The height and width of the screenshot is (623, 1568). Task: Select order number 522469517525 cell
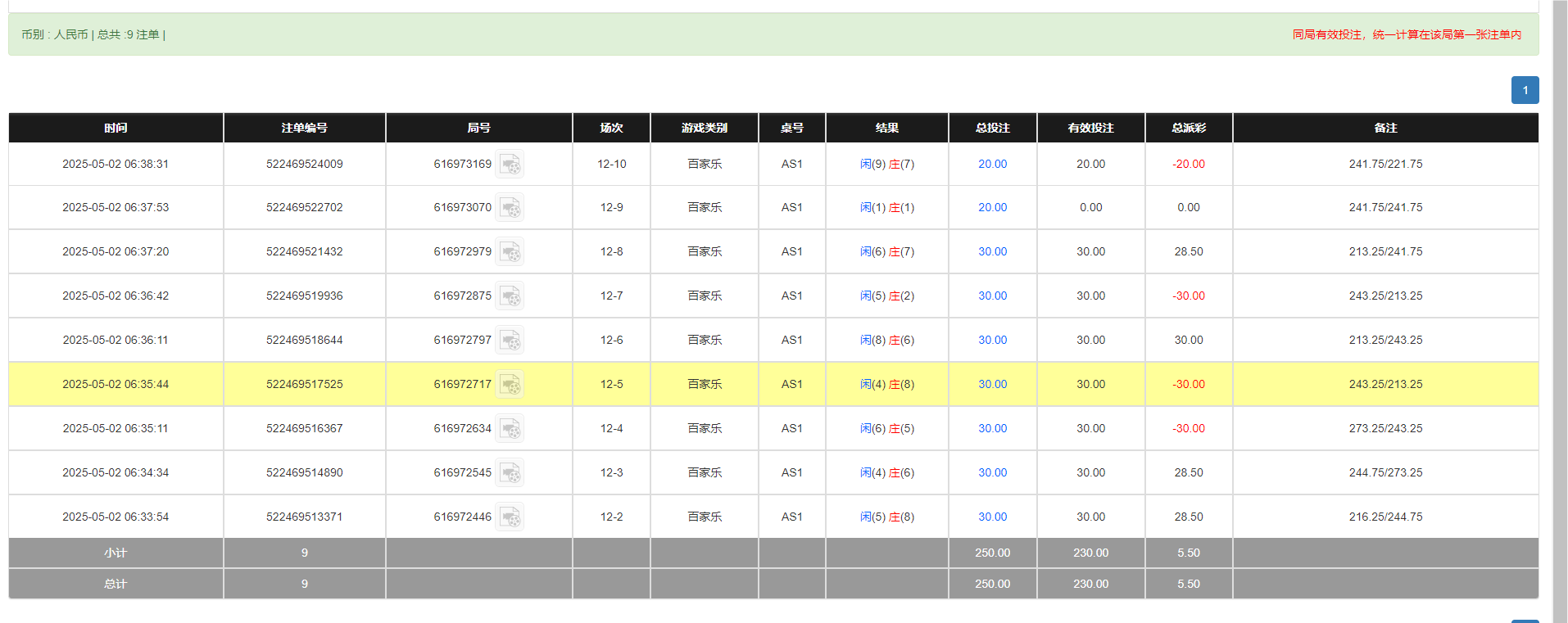click(x=304, y=385)
